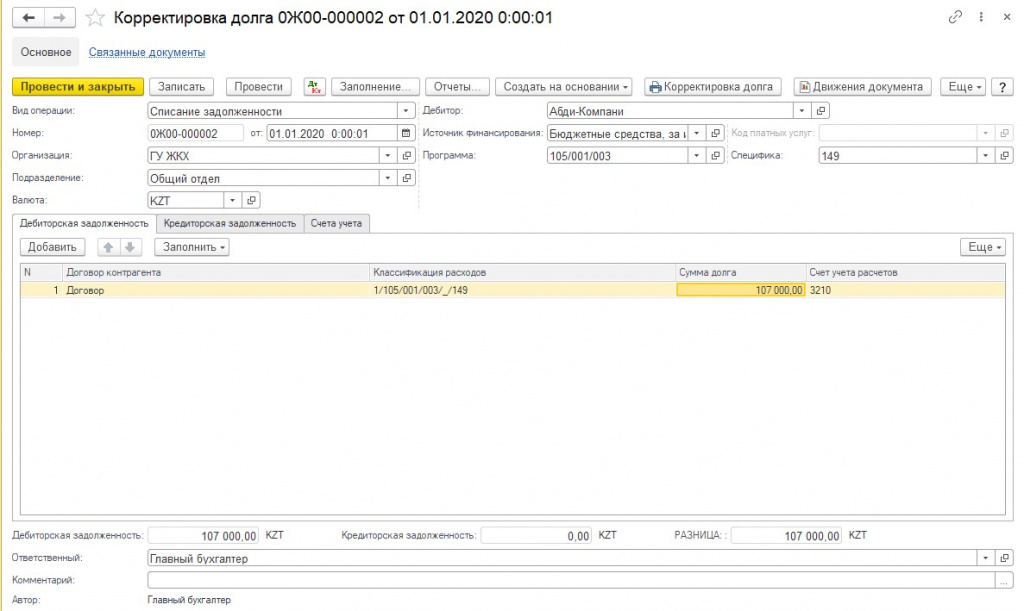Open Создать на основании dropdown menu
This screenshot has height=611, width=1024.
click(x=566, y=87)
